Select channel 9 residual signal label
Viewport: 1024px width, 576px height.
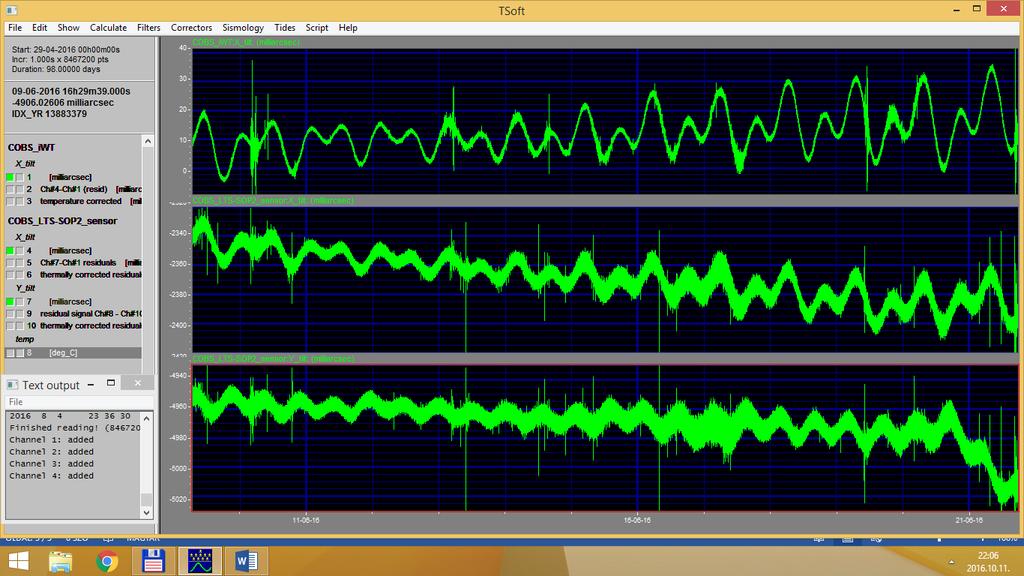coord(91,314)
